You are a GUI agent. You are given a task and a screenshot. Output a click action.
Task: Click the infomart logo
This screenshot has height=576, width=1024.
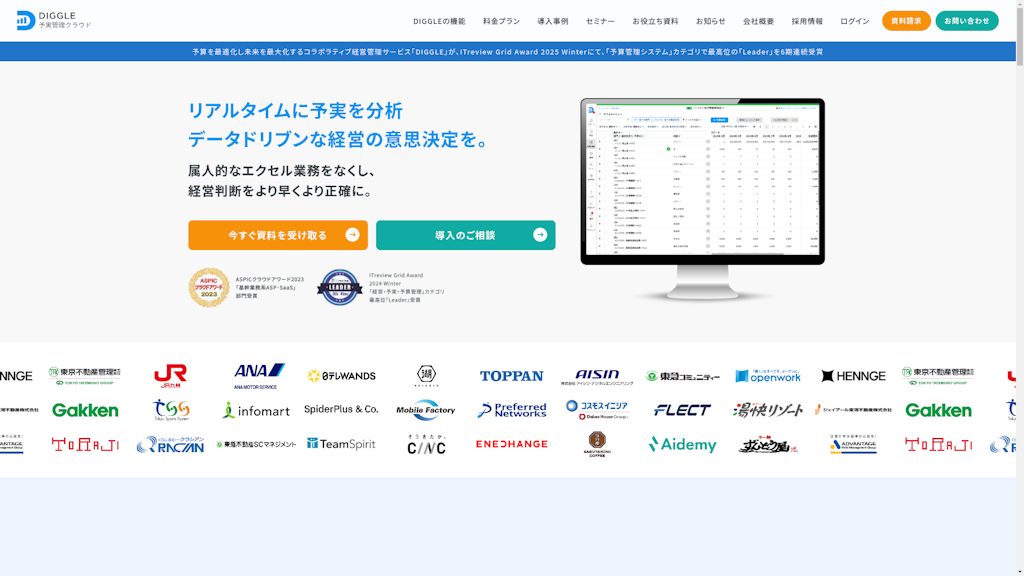pos(255,410)
